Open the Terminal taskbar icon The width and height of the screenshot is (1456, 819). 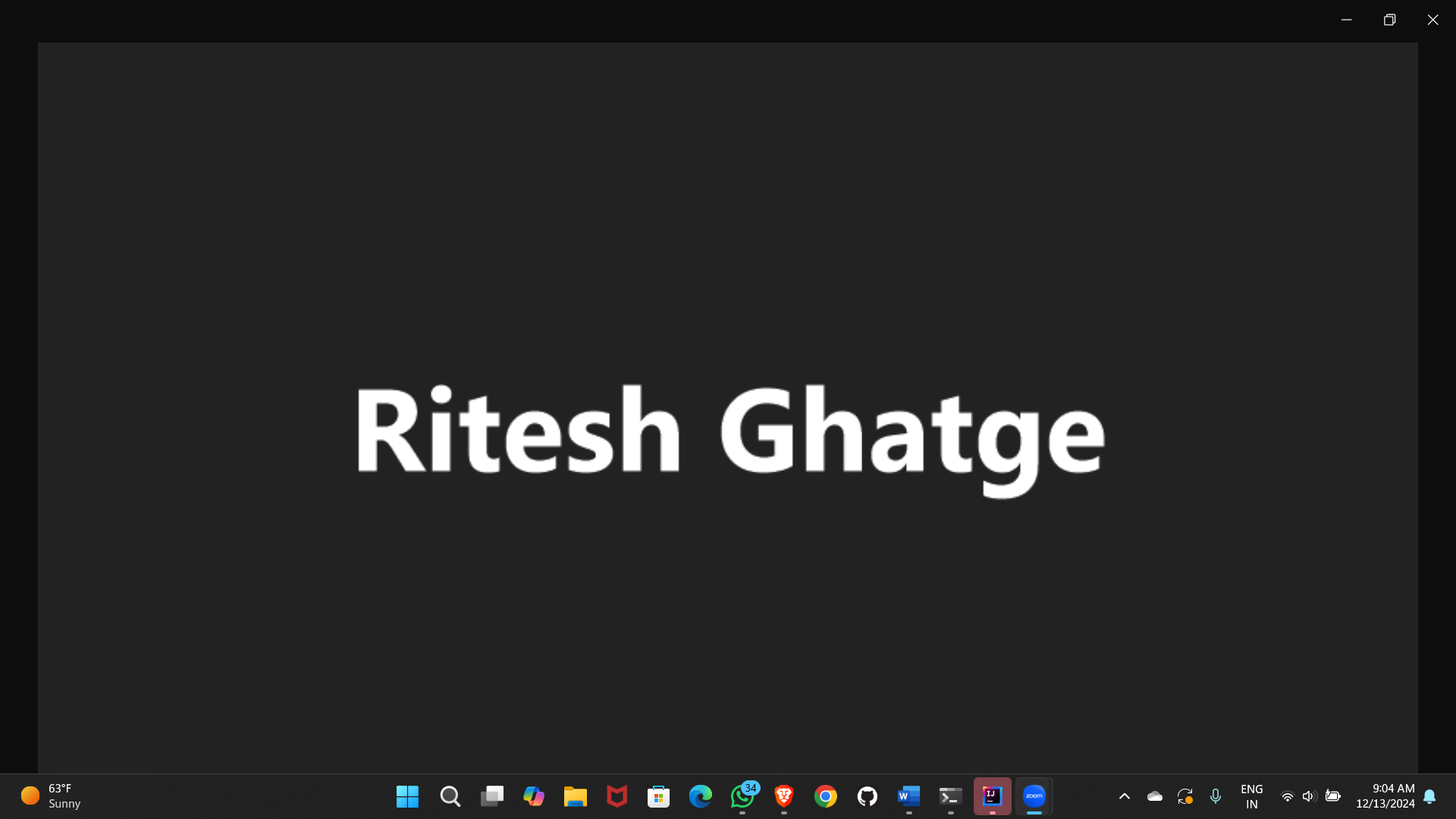950,796
